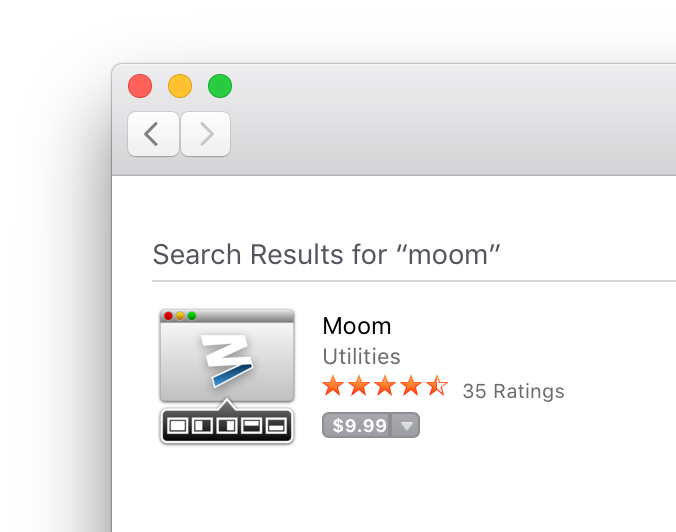The image size is (676, 532).
Task: Open the Moom app title link
Action: [x=357, y=326]
